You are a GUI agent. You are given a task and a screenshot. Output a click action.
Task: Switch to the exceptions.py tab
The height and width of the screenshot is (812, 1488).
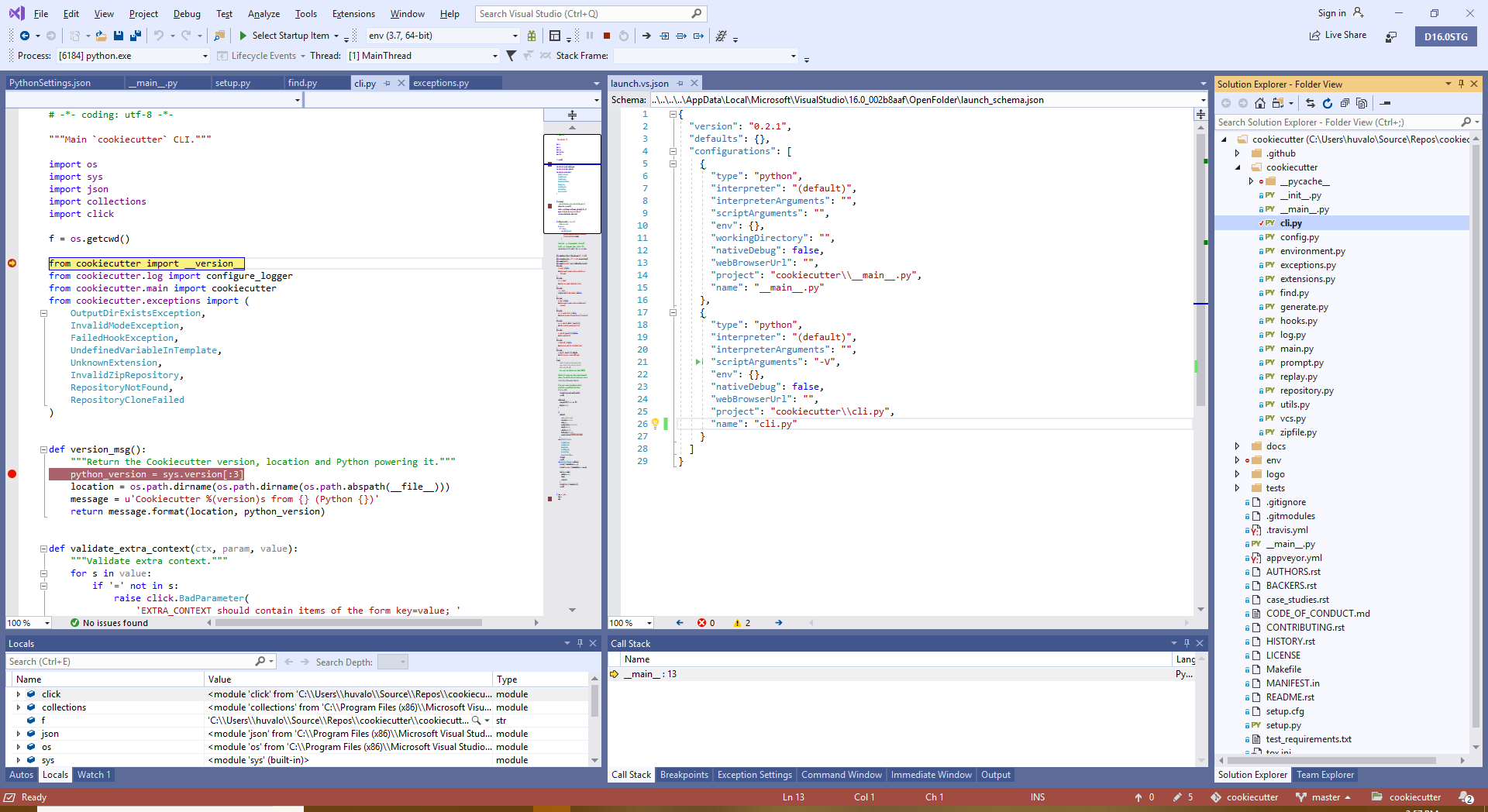442,82
